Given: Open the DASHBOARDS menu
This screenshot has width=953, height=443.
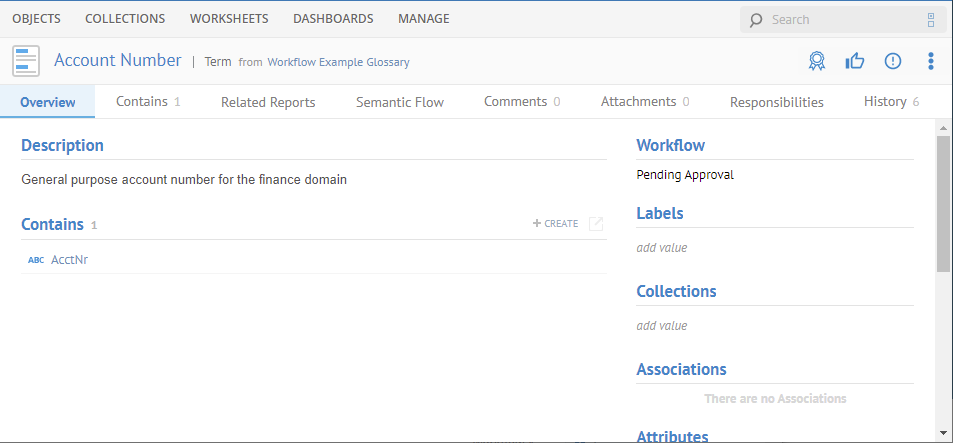Looking at the screenshot, I should (333, 19).
